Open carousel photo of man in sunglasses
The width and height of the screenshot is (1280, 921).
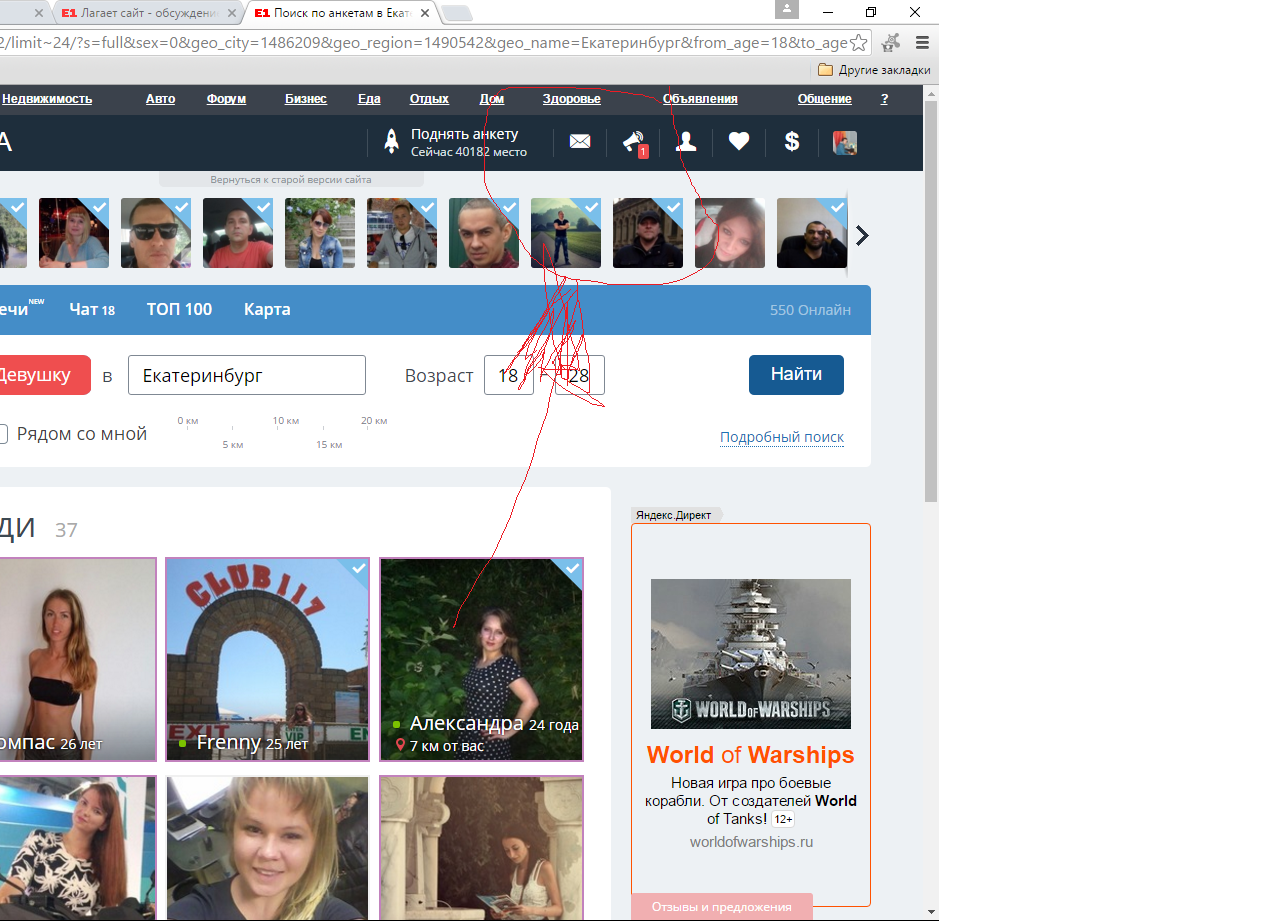[156, 233]
